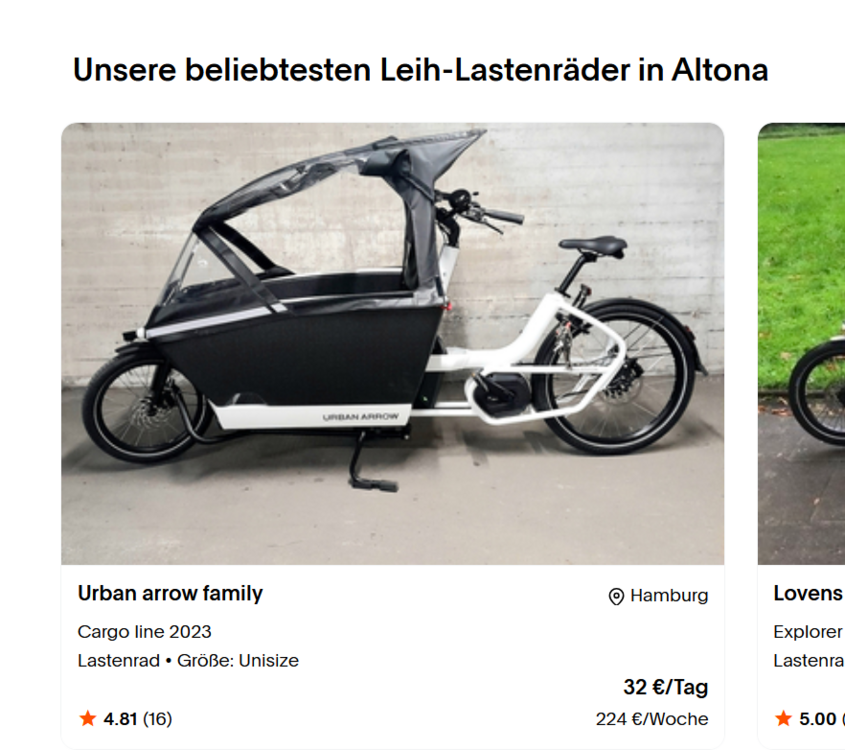Click the heading Unsere beliebtesten Leih-Lastenräder in Altona
This screenshot has height=750, width=845.
click(x=420, y=70)
